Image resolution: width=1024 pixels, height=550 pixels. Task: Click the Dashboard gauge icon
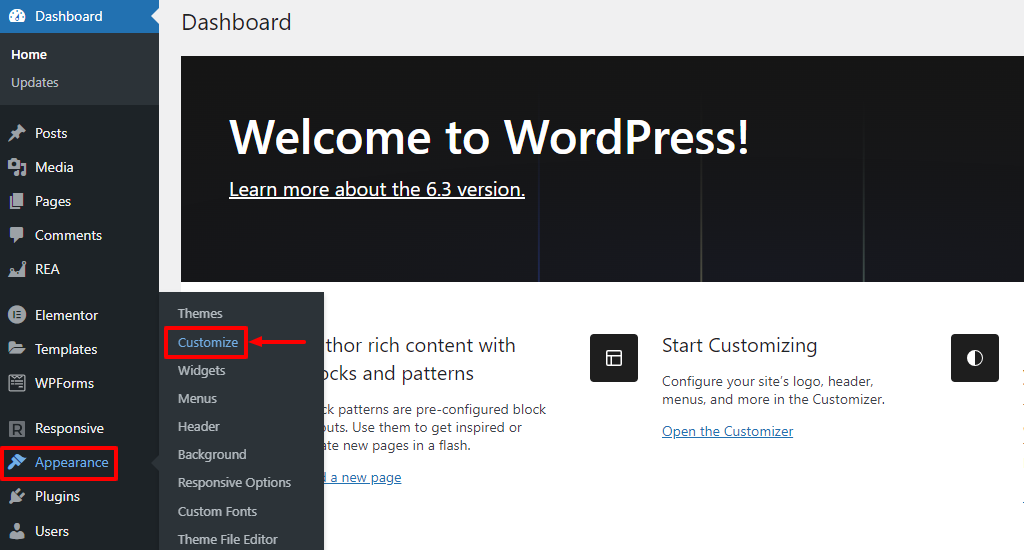[x=17, y=16]
